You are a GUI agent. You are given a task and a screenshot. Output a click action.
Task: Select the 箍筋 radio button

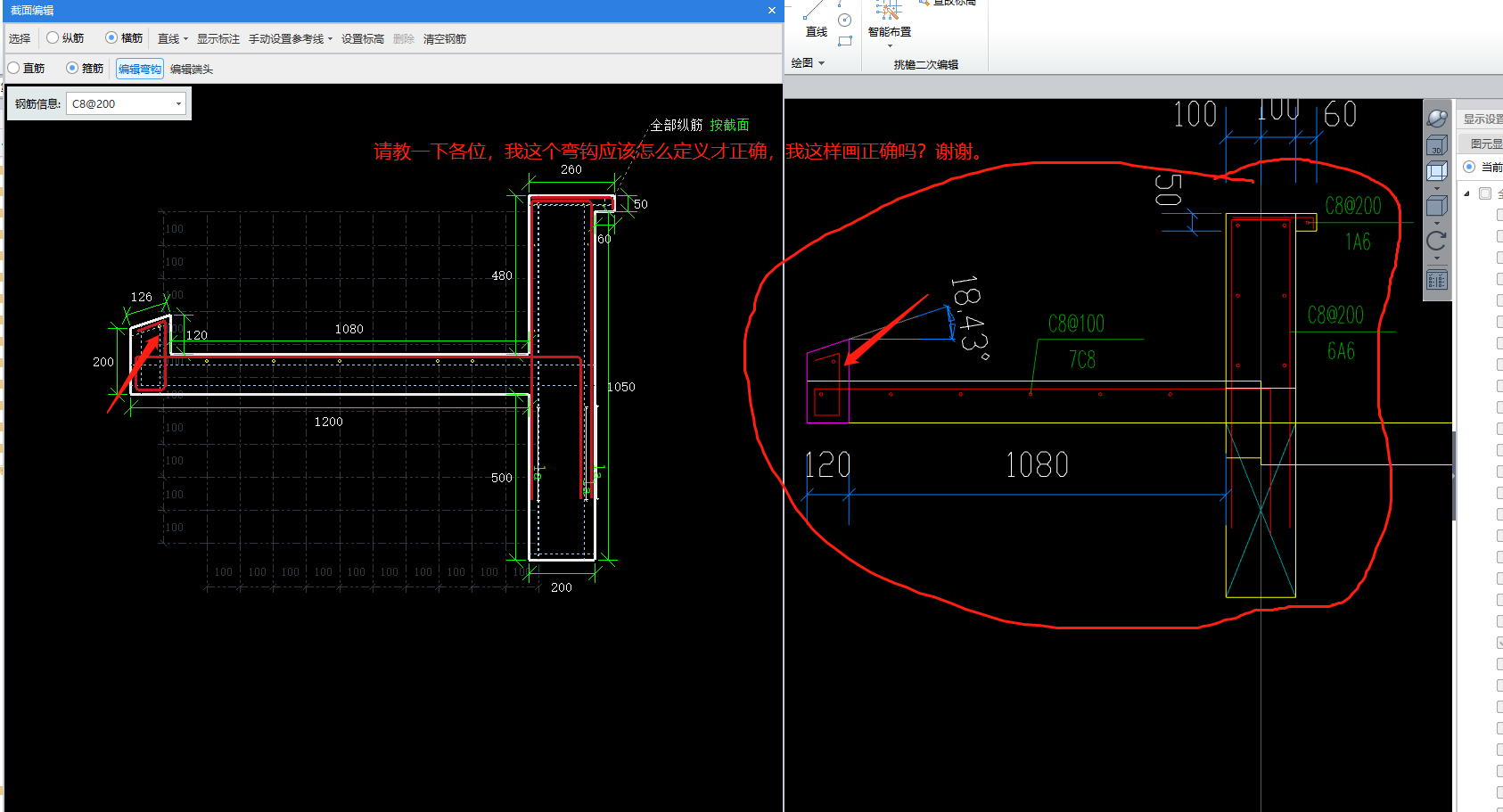(72, 68)
